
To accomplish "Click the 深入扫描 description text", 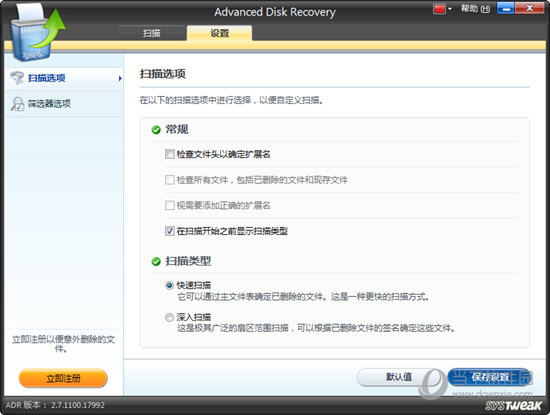I will coord(316,328).
